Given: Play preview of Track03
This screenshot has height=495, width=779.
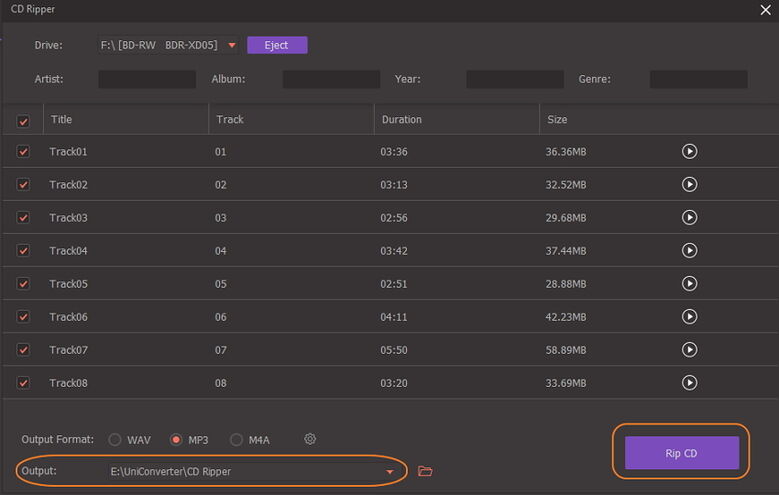Looking at the screenshot, I should click(689, 217).
